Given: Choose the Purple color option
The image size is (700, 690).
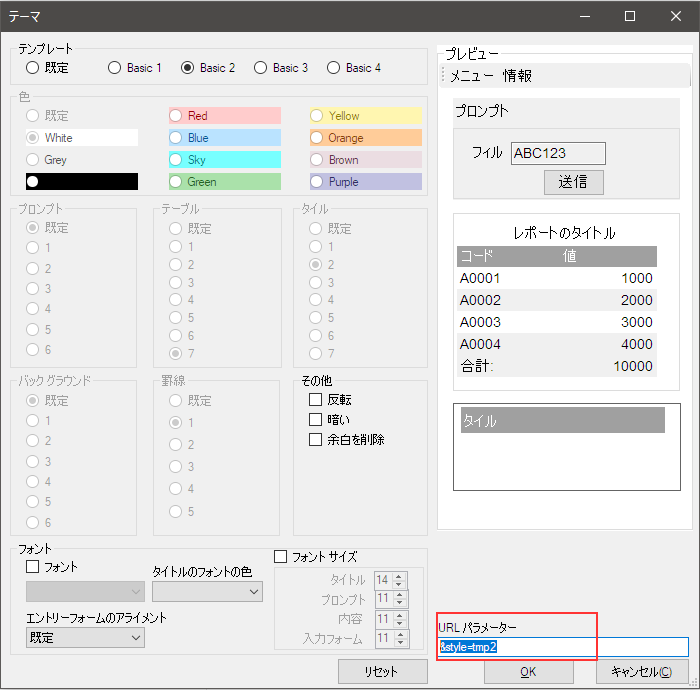Looking at the screenshot, I should pyautogui.click(x=366, y=182).
